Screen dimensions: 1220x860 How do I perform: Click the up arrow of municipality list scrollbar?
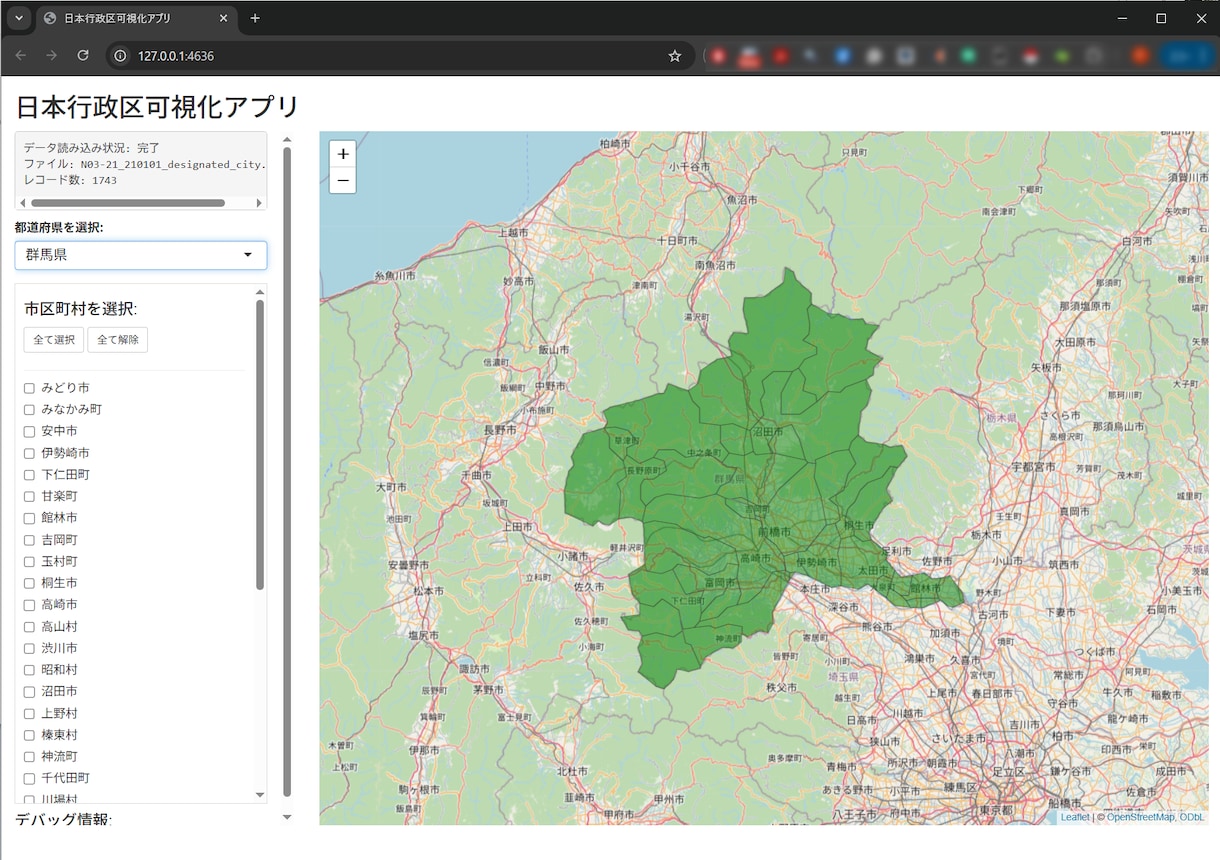tap(260, 292)
